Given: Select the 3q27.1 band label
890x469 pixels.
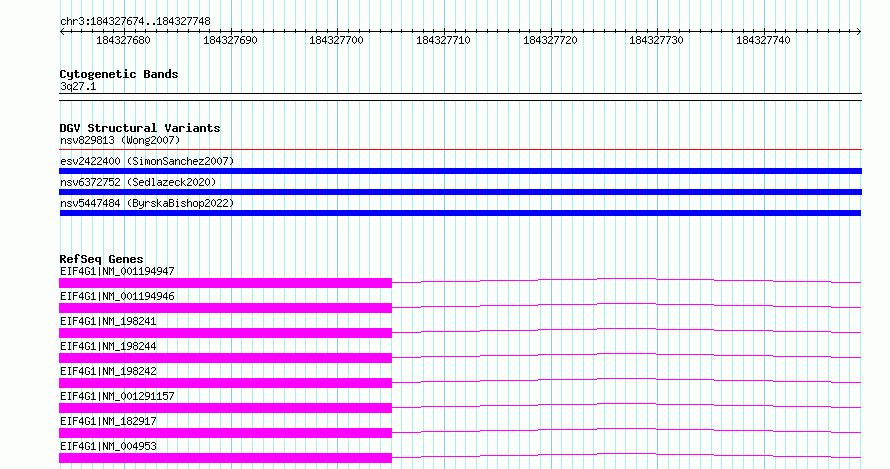Looking at the screenshot, I should pos(78,86).
